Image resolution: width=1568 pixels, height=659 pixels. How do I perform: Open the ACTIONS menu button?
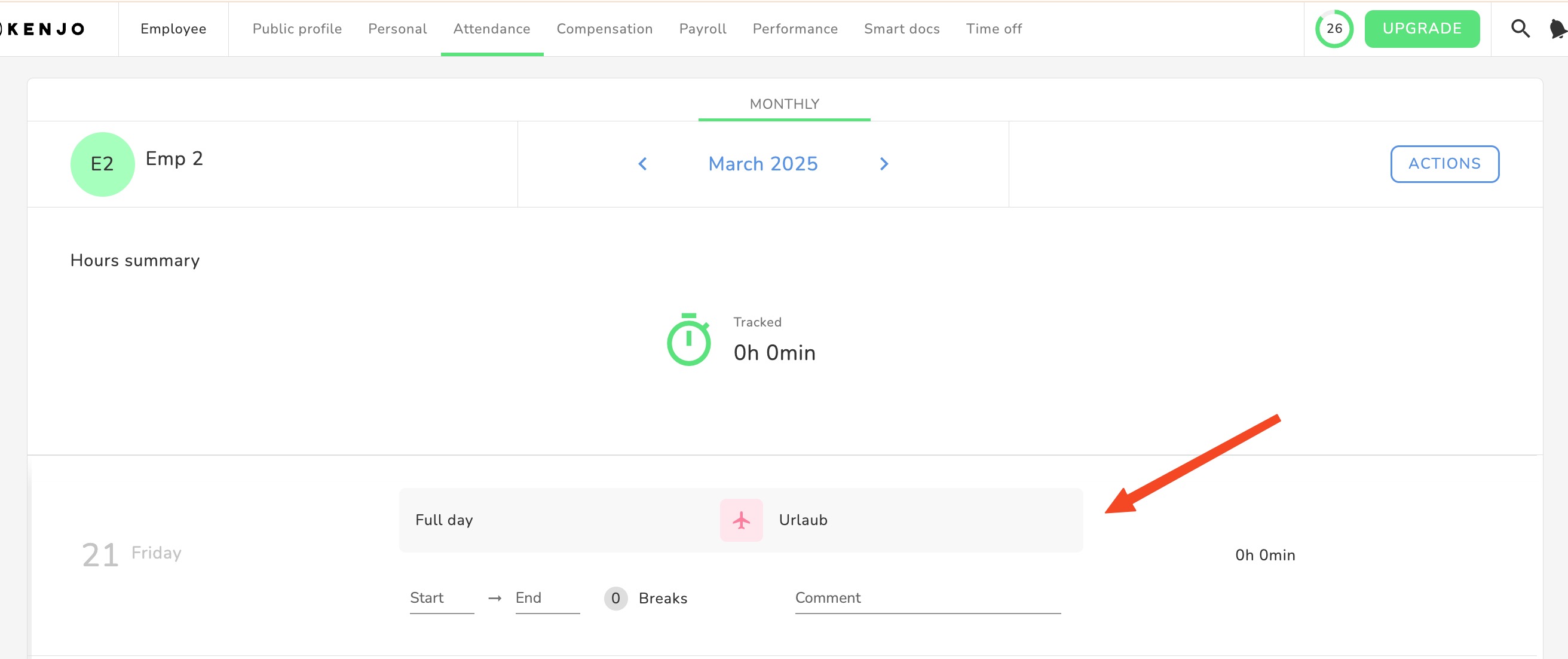(1444, 164)
